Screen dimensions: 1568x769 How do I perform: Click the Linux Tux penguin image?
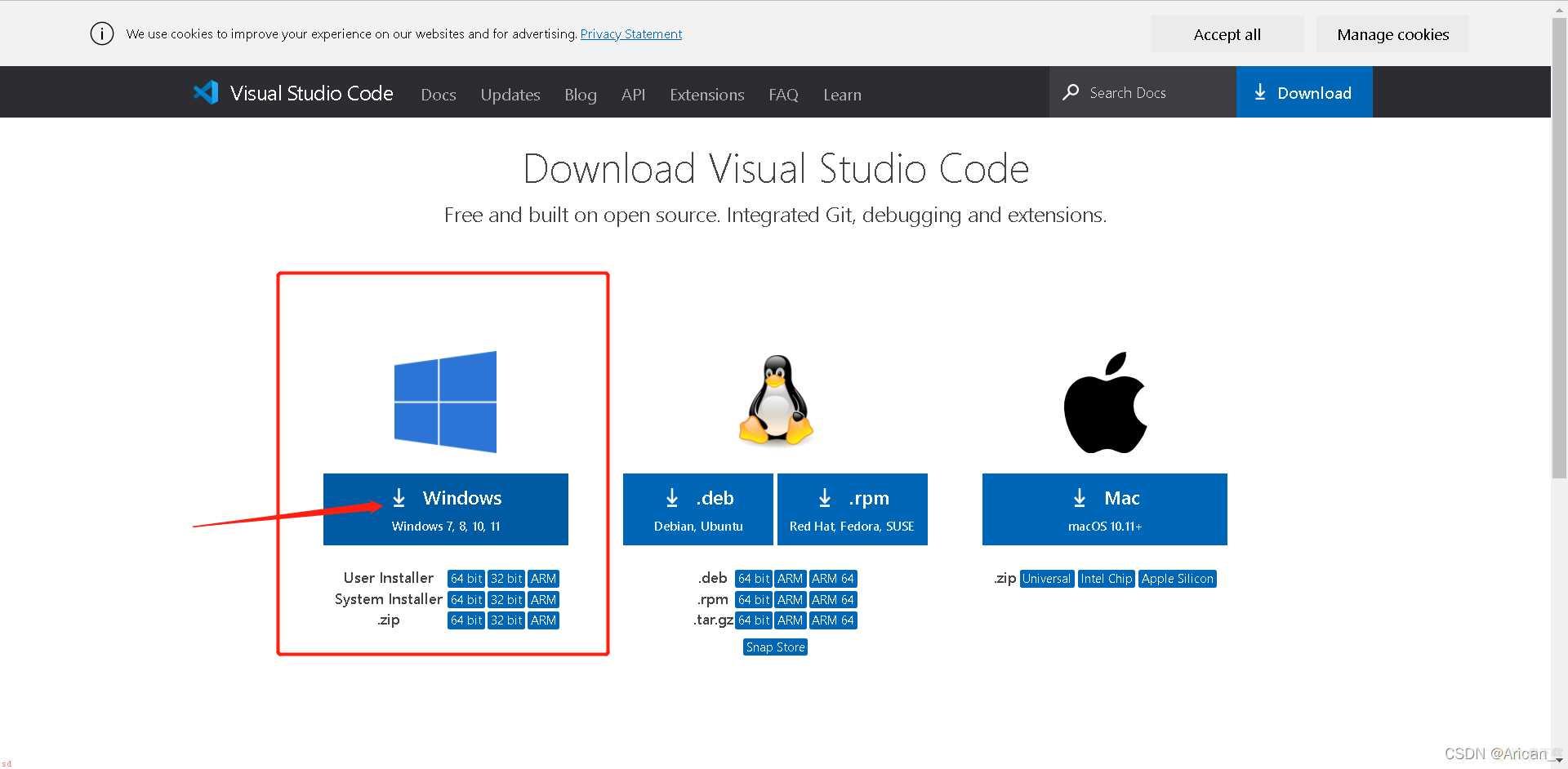(776, 400)
